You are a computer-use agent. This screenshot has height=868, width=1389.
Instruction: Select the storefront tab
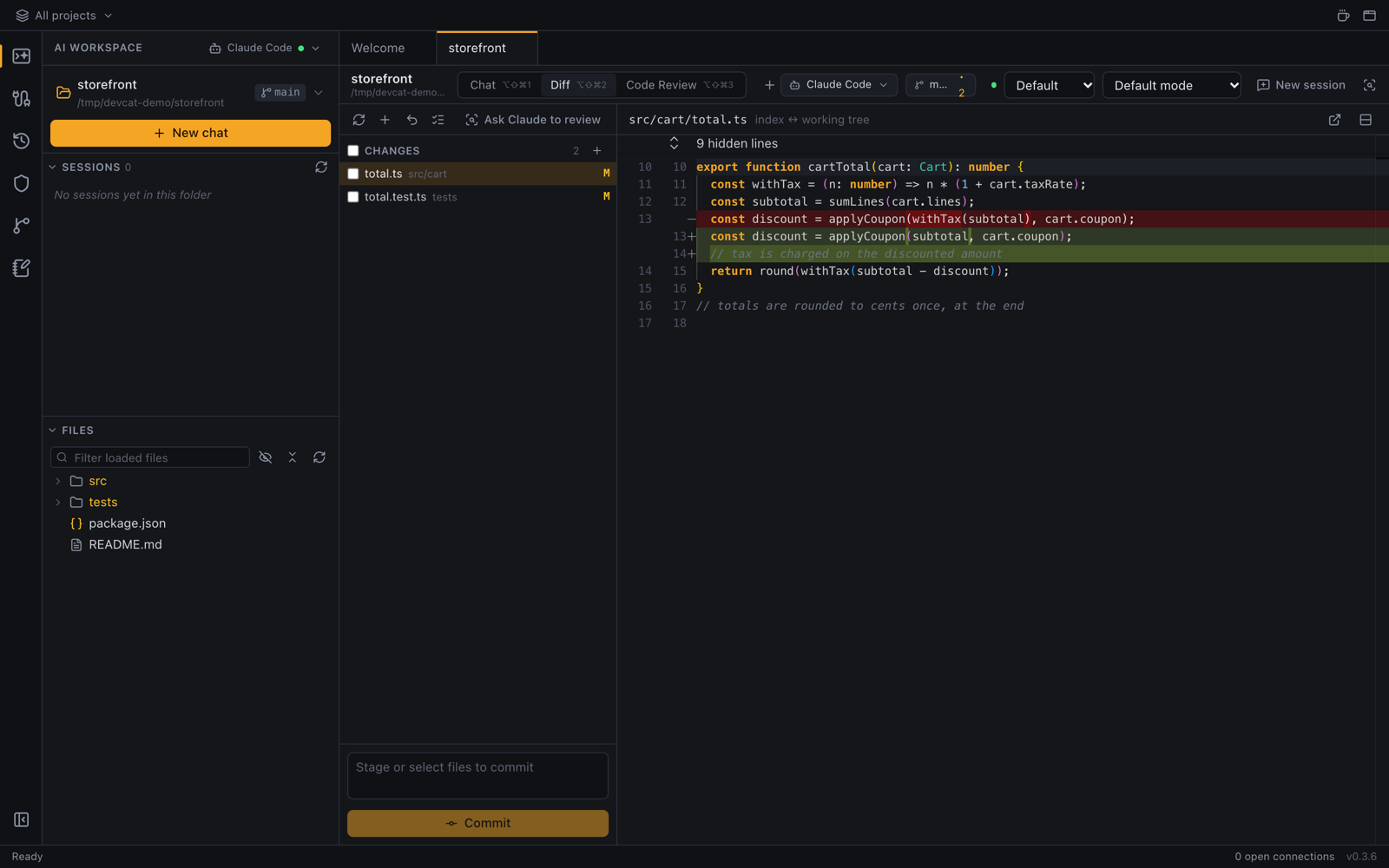(486, 49)
